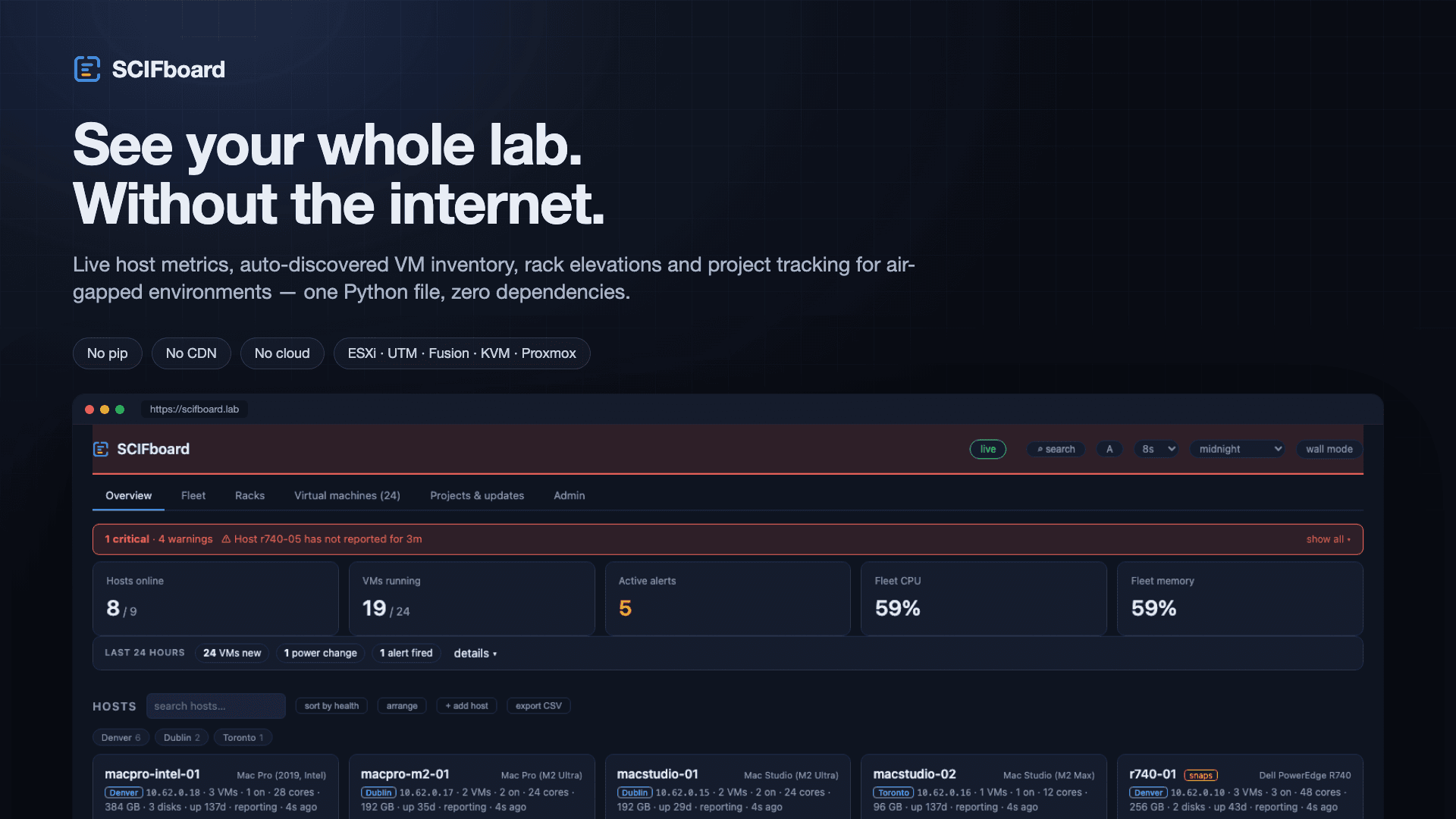Open the Racks tab
This screenshot has width=1456, height=819.
tap(250, 495)
